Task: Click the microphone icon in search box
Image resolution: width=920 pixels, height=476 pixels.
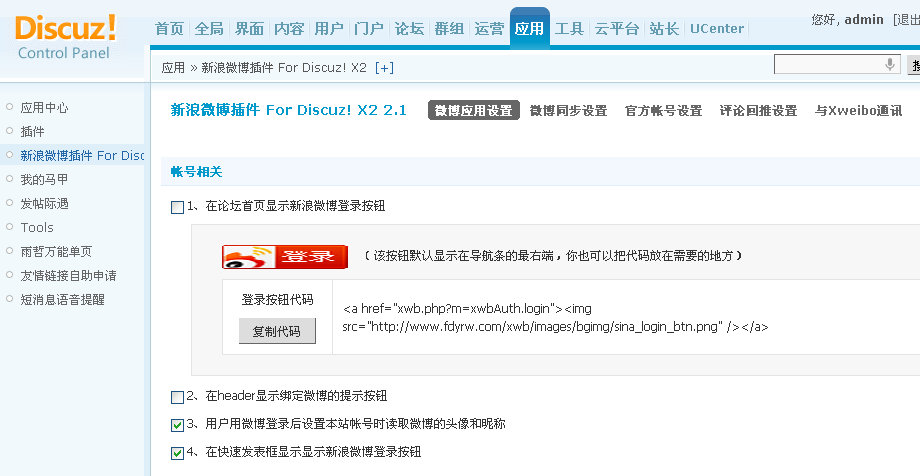Action: pyautogui.click(x=890, y=64)
